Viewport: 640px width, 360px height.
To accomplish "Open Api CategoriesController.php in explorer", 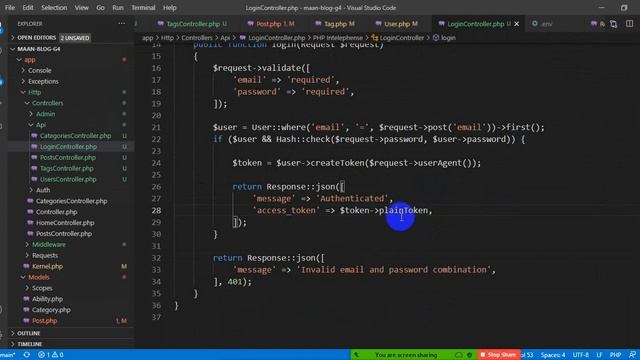I will pos(76,136).
